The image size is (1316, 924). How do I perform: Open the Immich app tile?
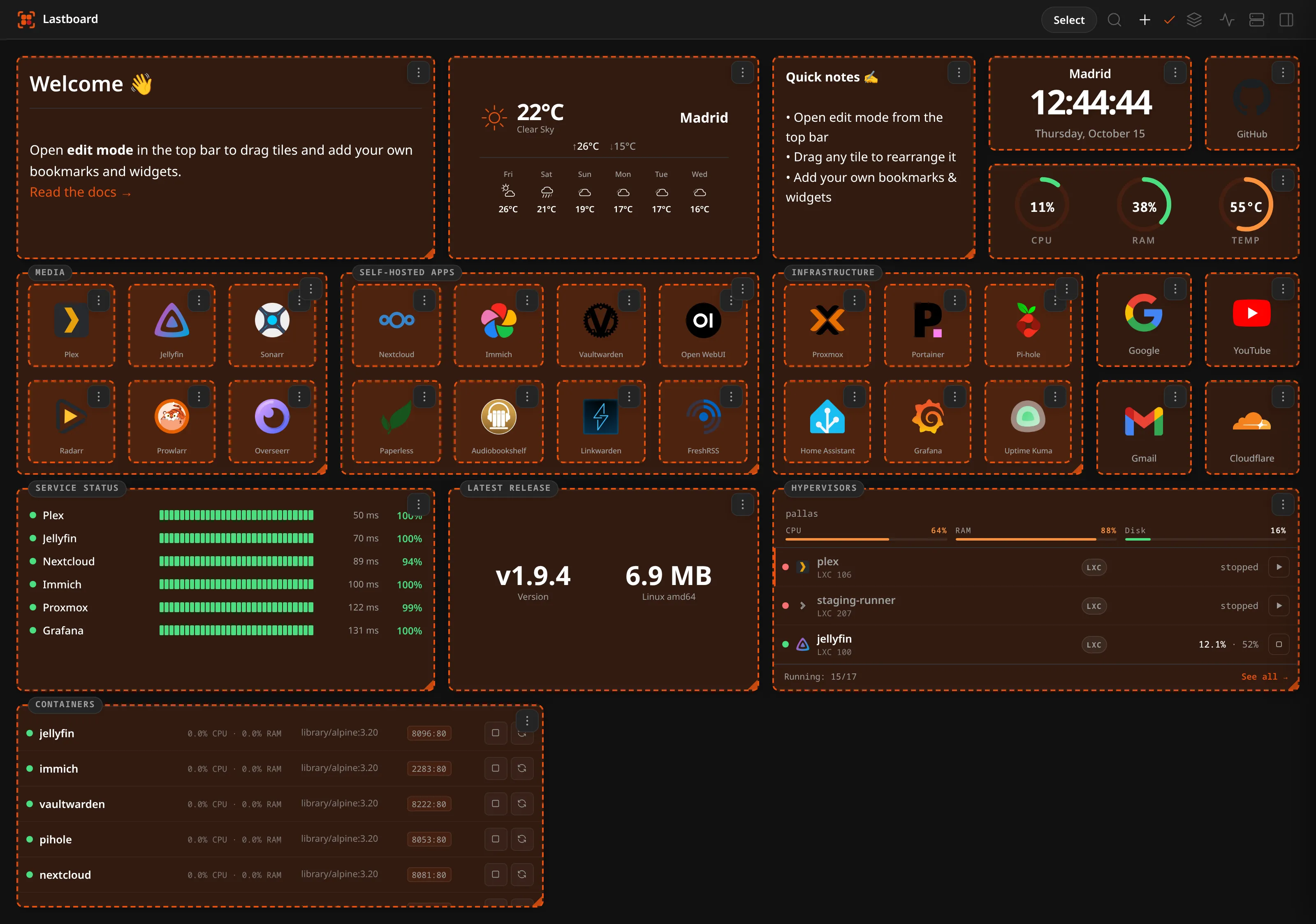click(499, 325)
